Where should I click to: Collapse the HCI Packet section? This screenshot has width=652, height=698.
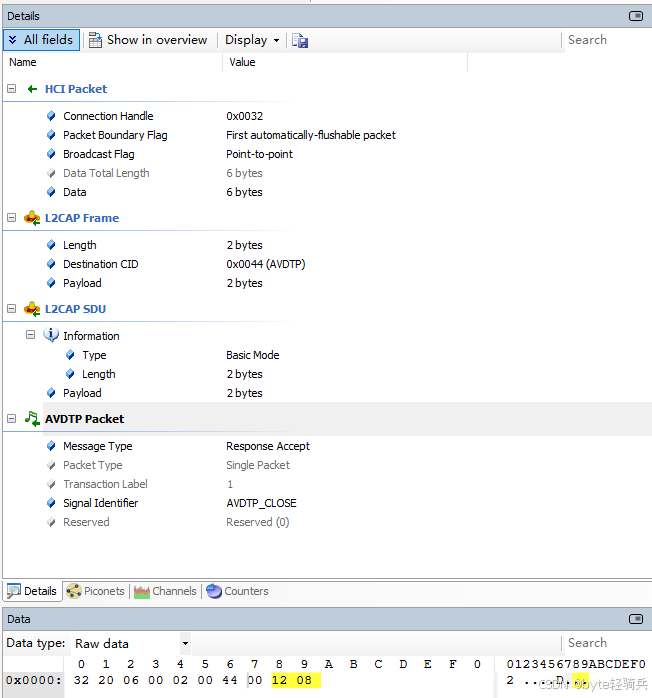(x=12, y=89)
